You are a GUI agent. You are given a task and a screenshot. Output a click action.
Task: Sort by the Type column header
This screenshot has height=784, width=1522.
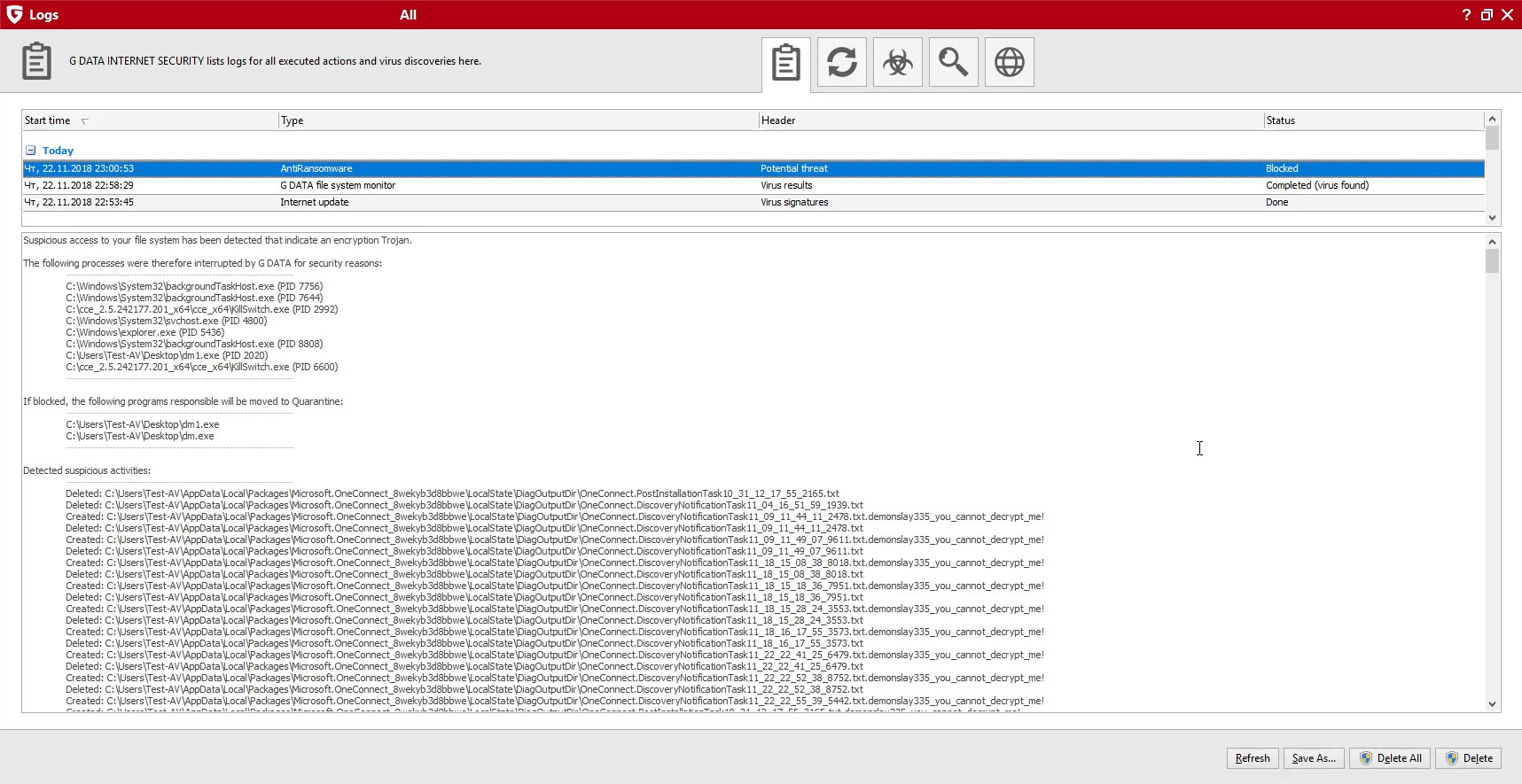click(x=519, y=120)
